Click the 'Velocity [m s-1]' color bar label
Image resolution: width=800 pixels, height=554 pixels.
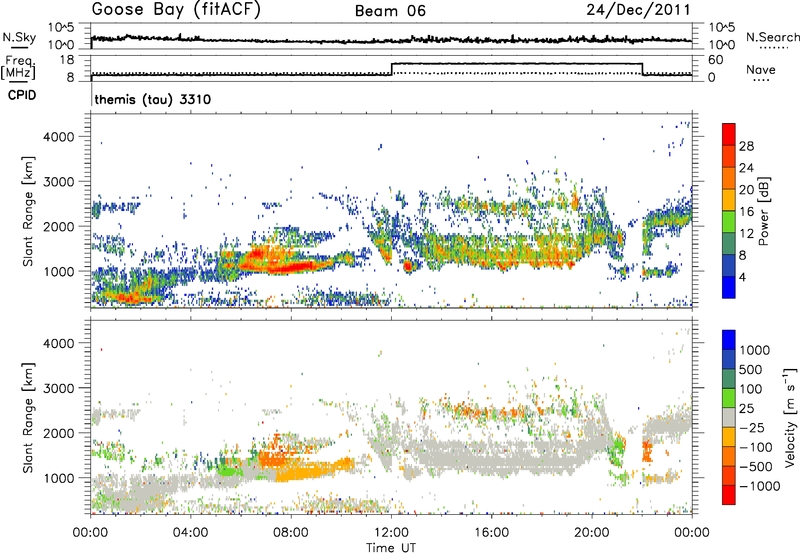[x=790, y=416]
